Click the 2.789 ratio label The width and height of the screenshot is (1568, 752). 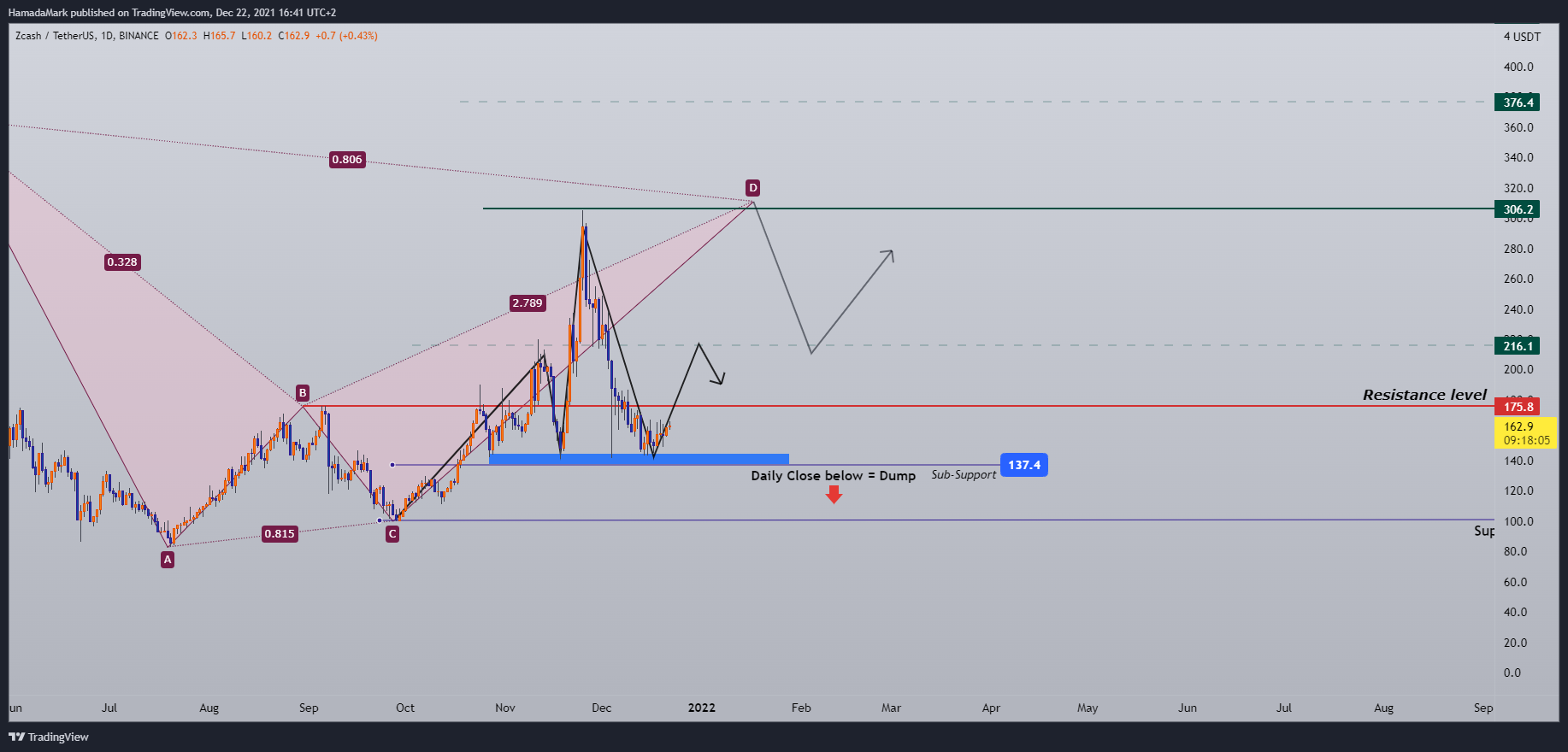(x=528, y=303)
